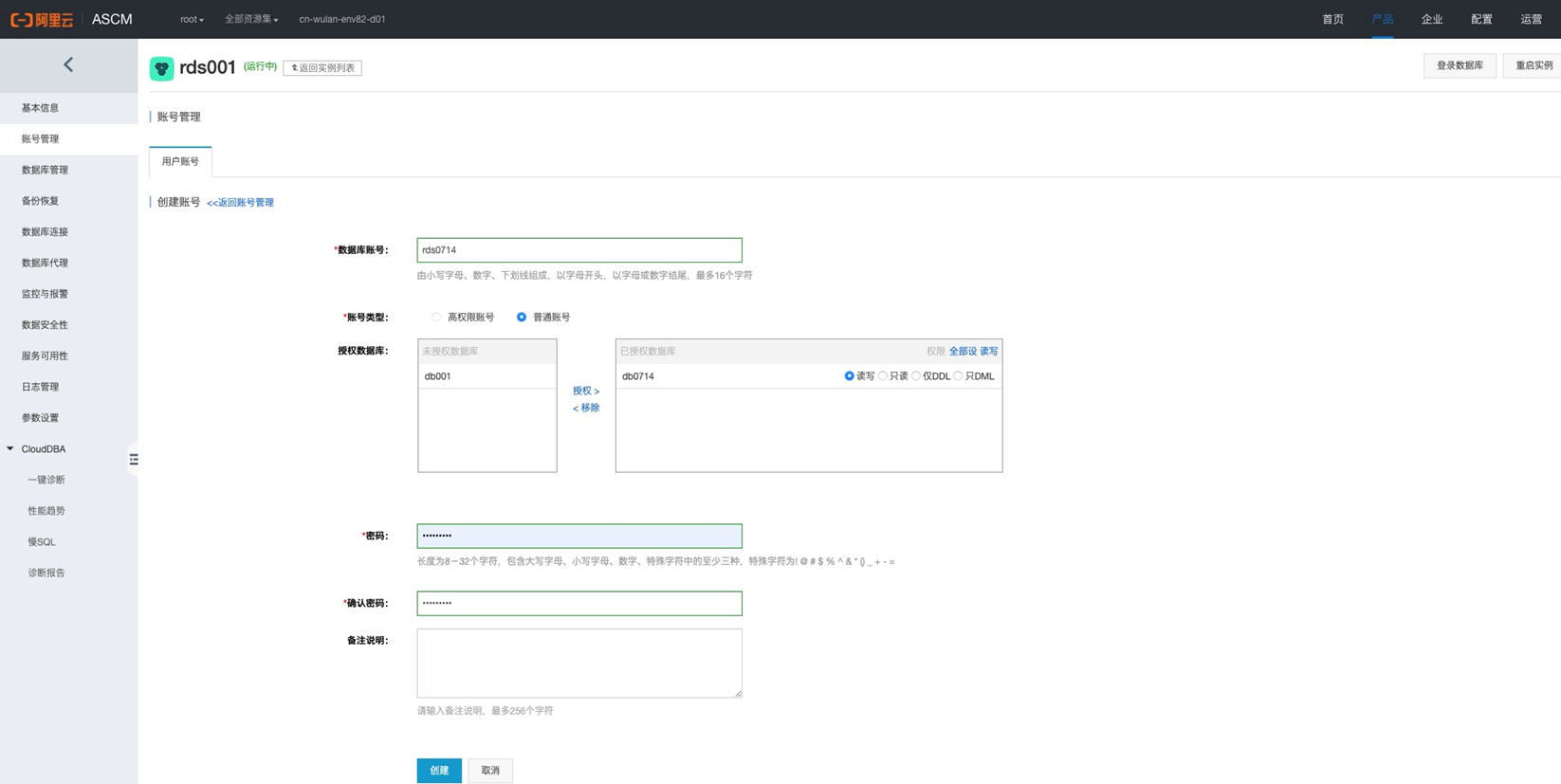Open 企业 in top navigation
Image resolution: width=1561 pixels, height=784 pixels.
click(x=1431, y=19)
